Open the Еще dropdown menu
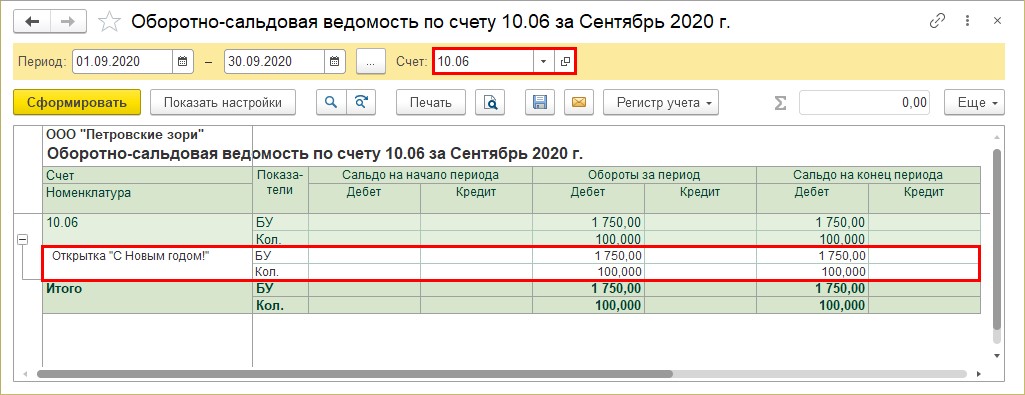Viewport: 1025px width, 395px height. click(974, 102)
